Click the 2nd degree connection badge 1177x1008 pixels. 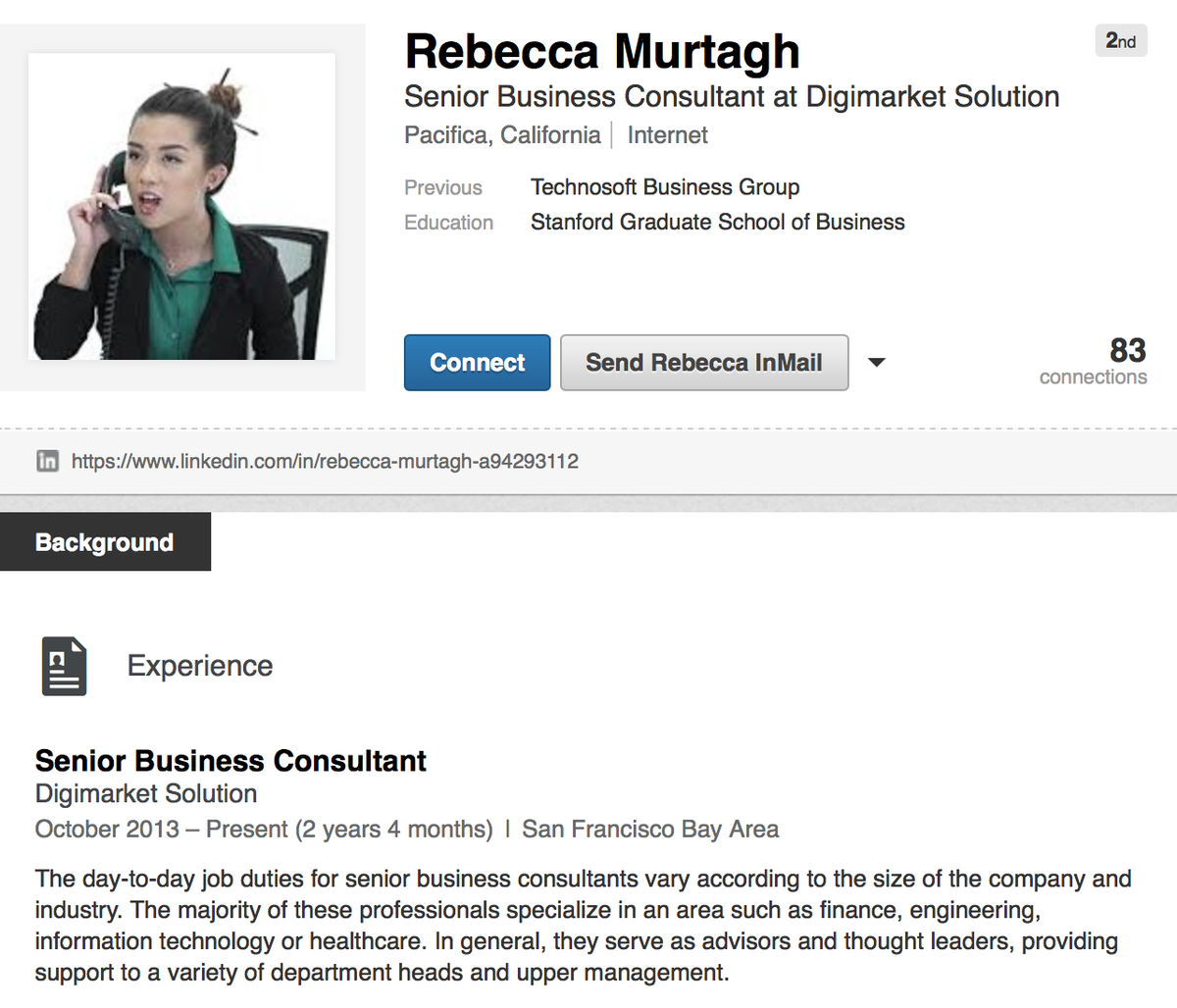tap(1120, 40)
